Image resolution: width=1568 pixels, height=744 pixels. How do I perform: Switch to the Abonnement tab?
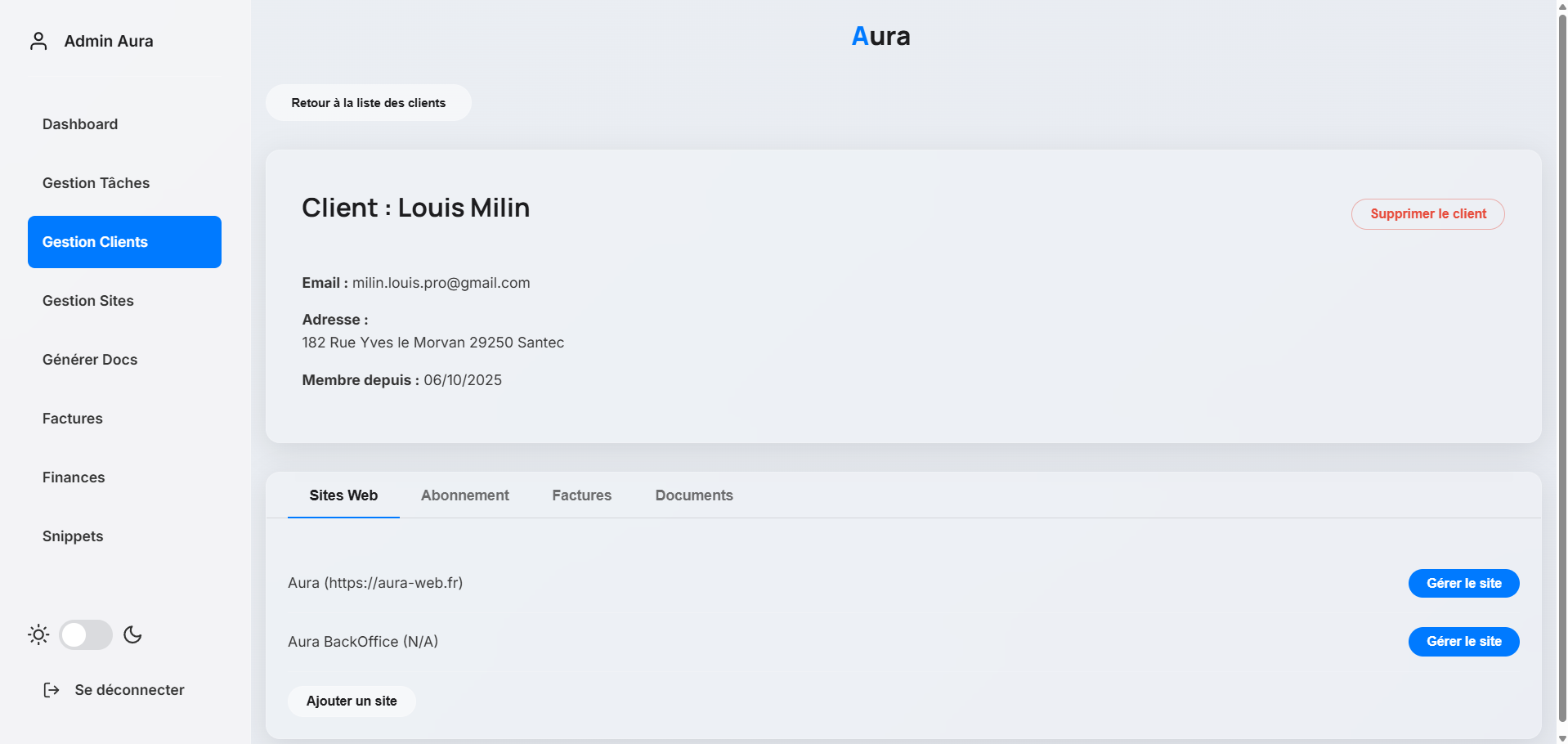click(x=464, y=495)
